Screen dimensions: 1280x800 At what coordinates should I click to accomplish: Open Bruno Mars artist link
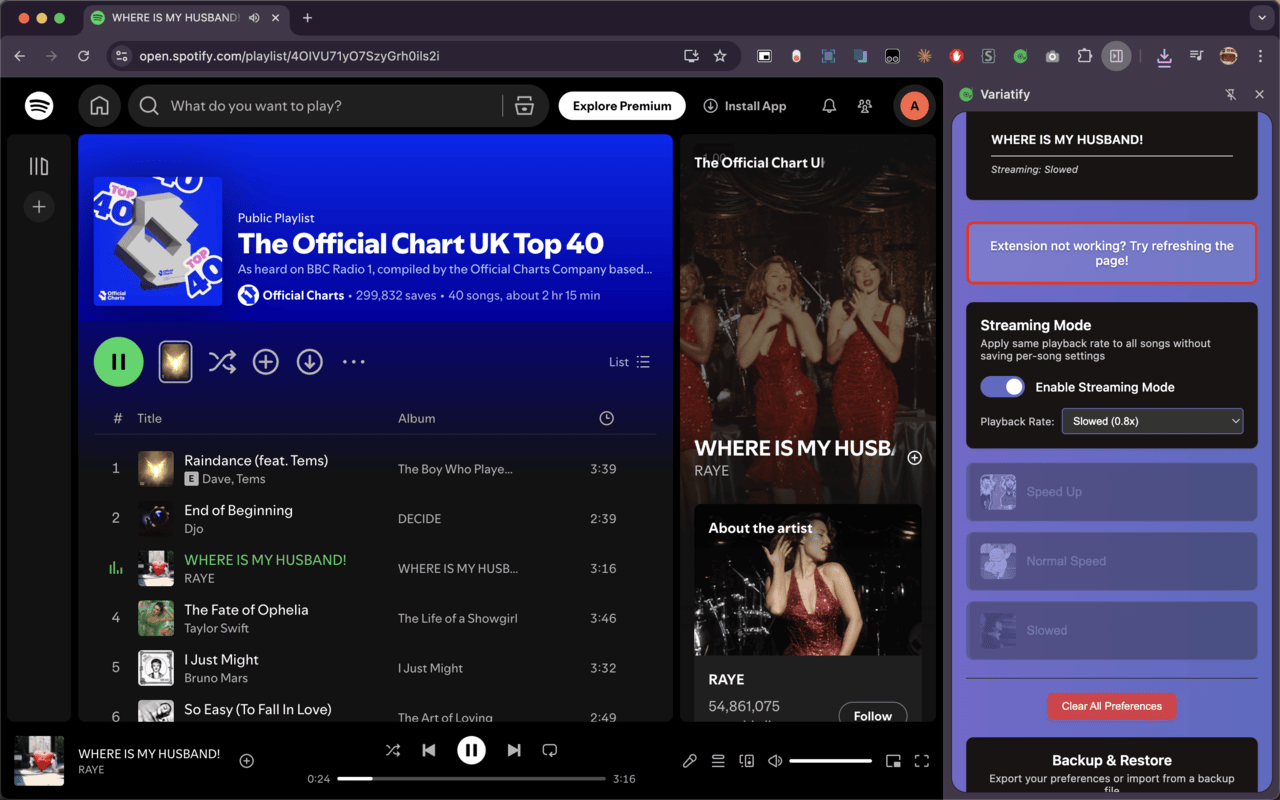coord(216,679)
